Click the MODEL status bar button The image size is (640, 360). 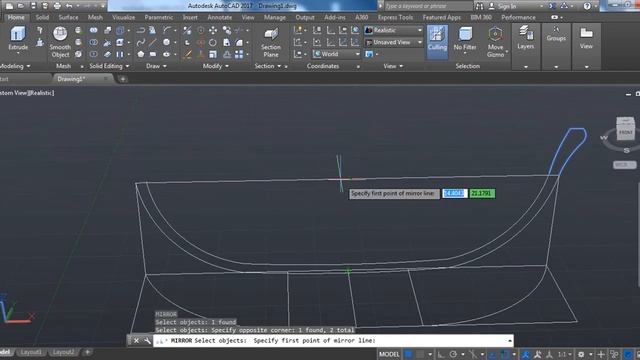pos(389,354)
